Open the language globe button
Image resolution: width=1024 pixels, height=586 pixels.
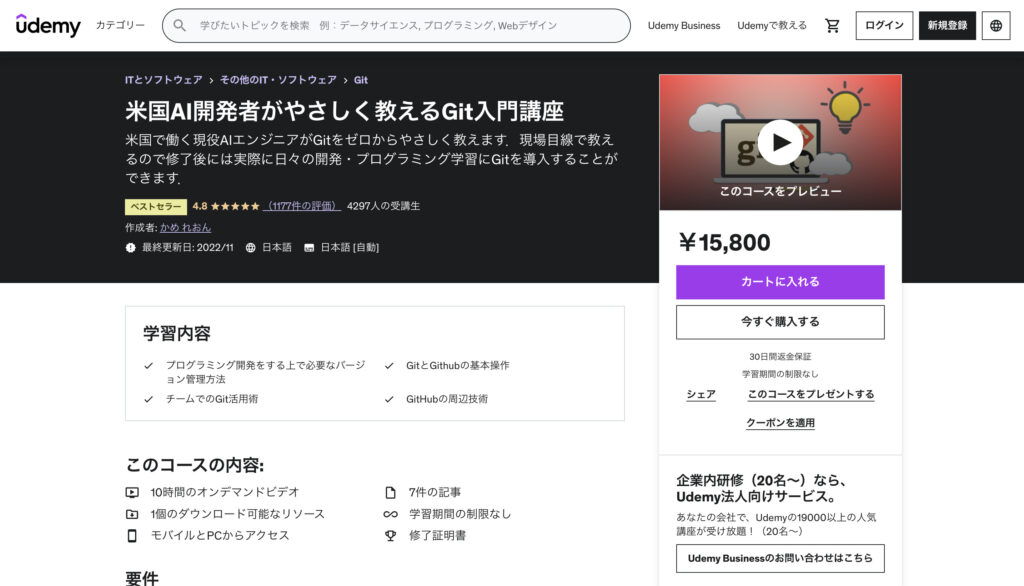point(996,25)
